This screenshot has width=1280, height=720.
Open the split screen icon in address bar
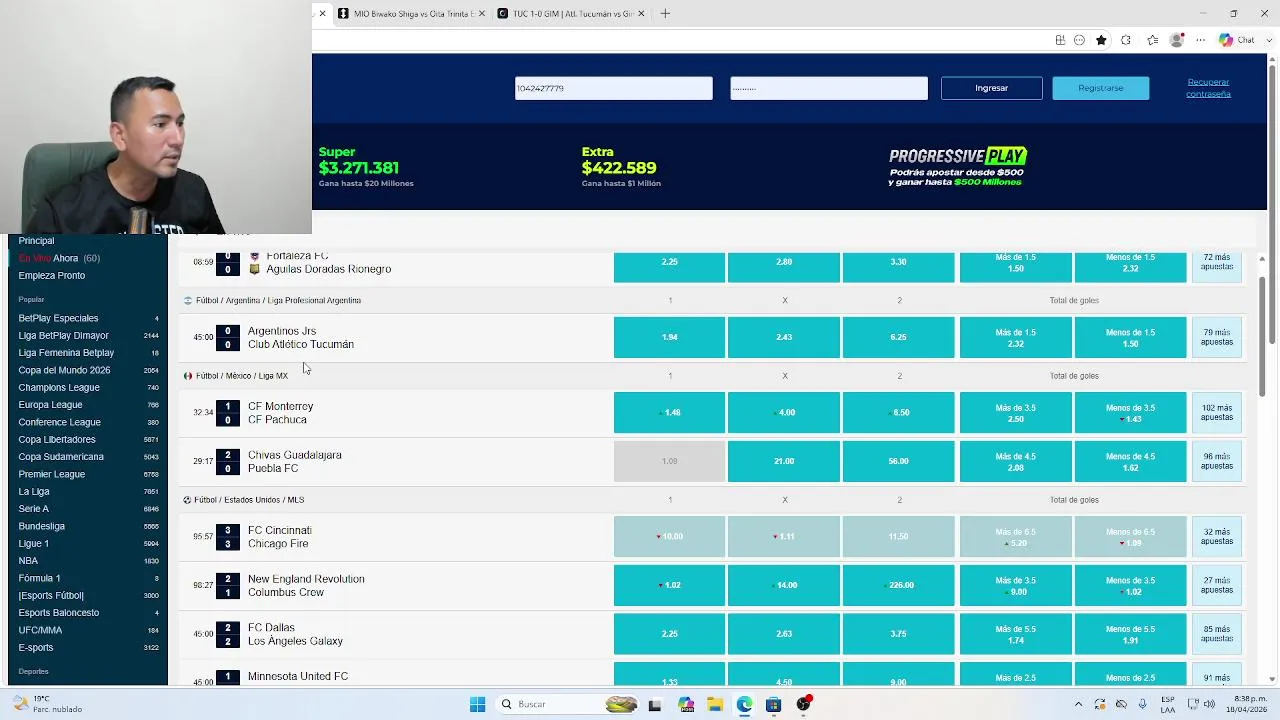1060,40
